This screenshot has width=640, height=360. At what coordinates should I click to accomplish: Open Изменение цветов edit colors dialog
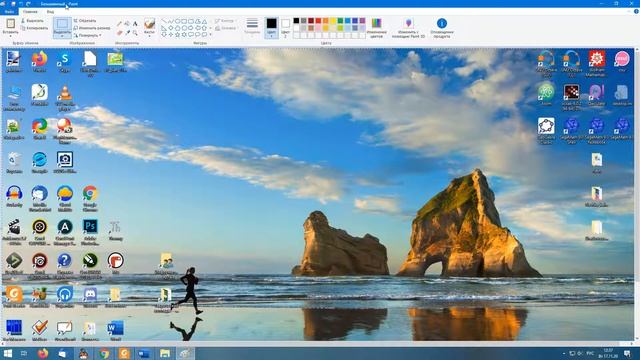(376, 27)
